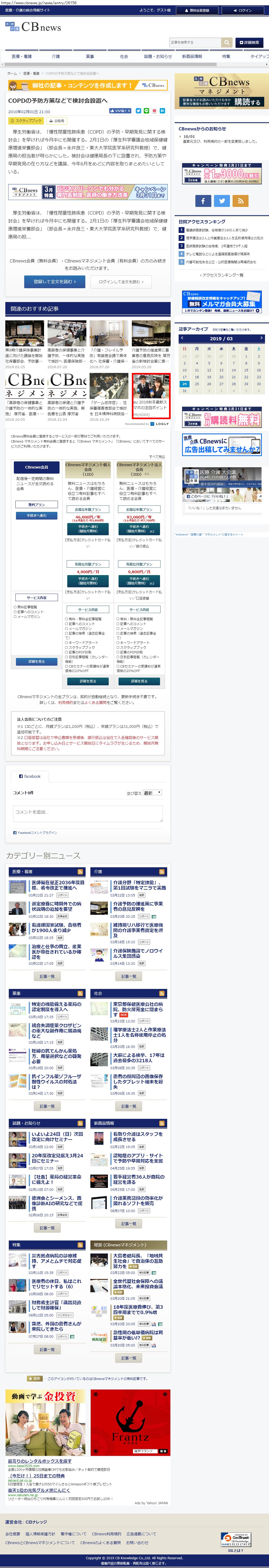Open the comment sort order dropdown

pos(152,793)
